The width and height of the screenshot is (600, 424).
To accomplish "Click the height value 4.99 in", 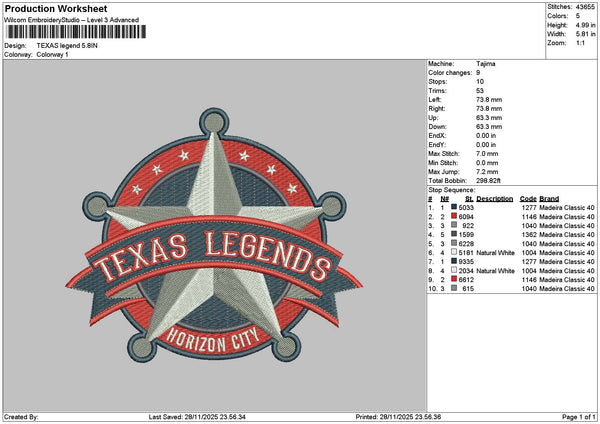I will pyautogui.click(x=585, y=25).
